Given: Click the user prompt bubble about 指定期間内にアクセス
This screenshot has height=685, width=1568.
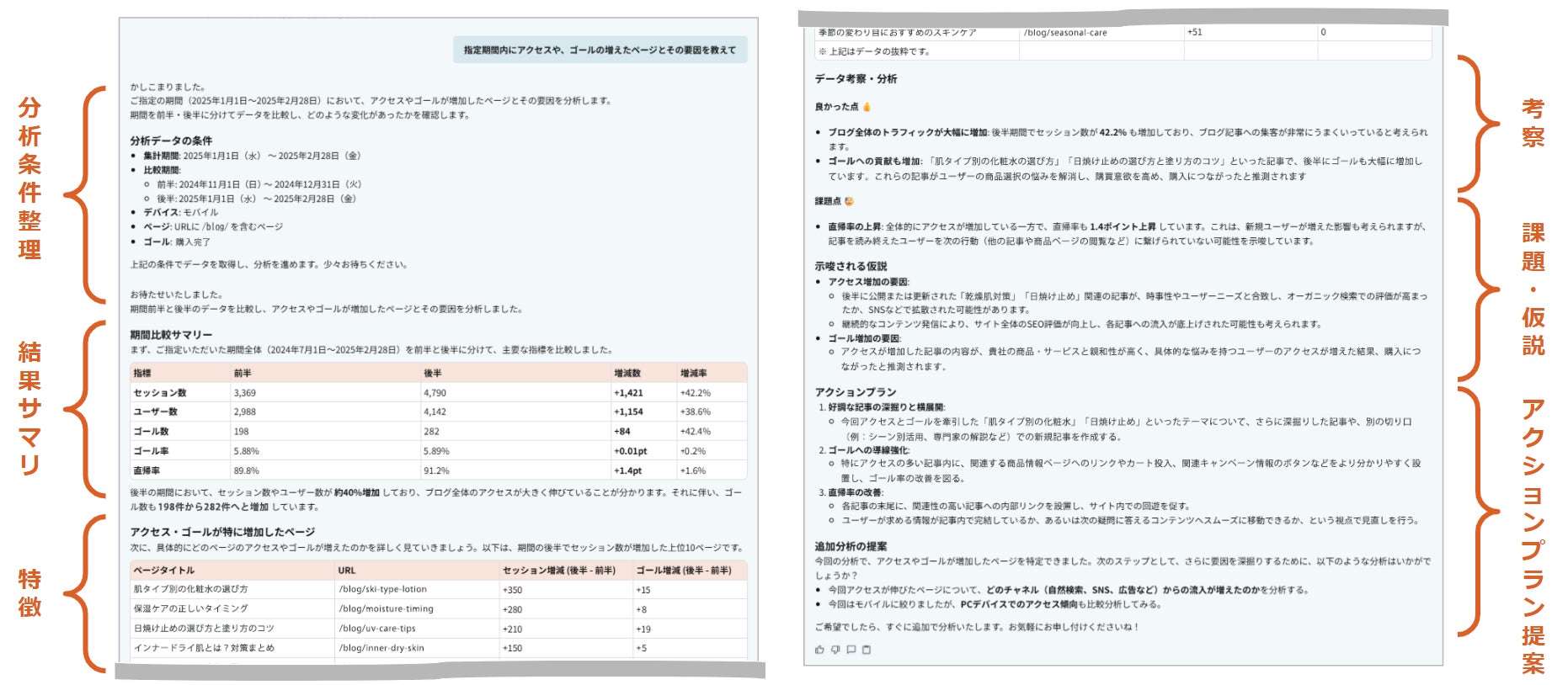Looking at the screenshot, I should click(600, 50).
